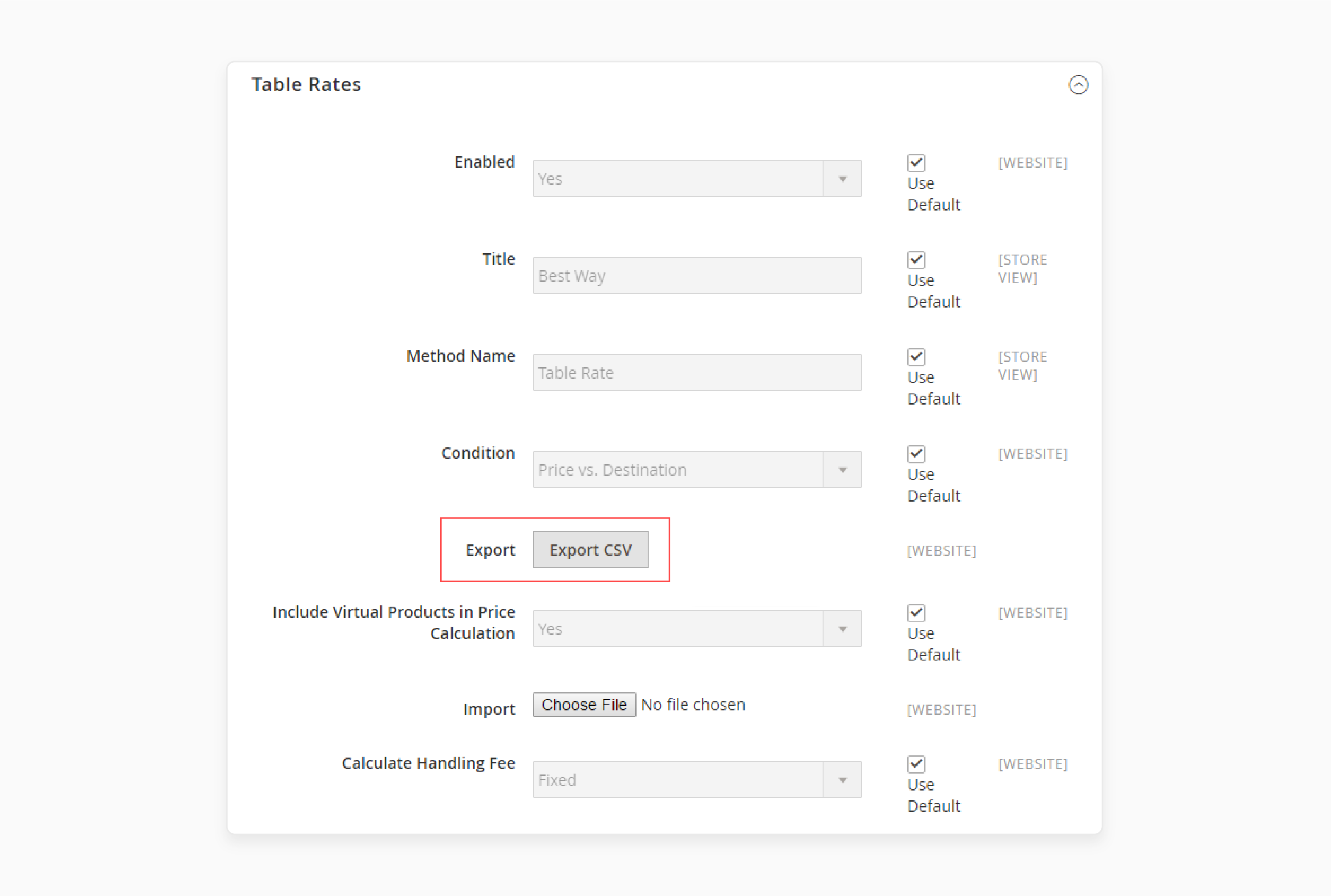Click [WEBSITE] scope text beside Export

tap(941, 551)
